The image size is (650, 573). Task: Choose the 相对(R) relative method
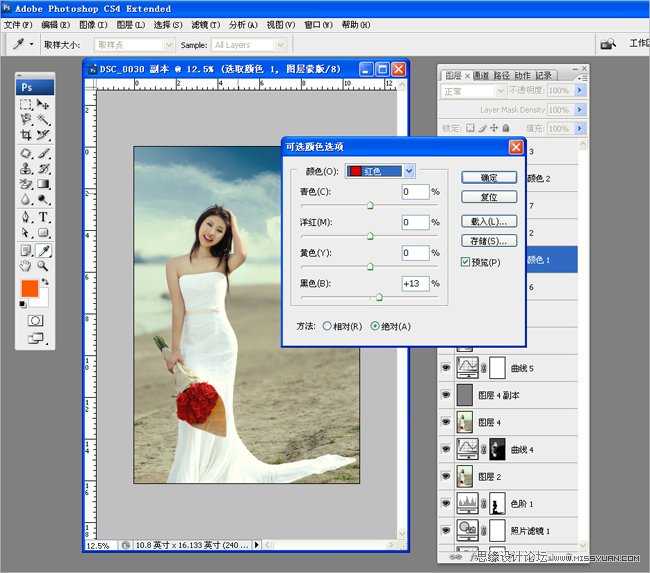327,326
